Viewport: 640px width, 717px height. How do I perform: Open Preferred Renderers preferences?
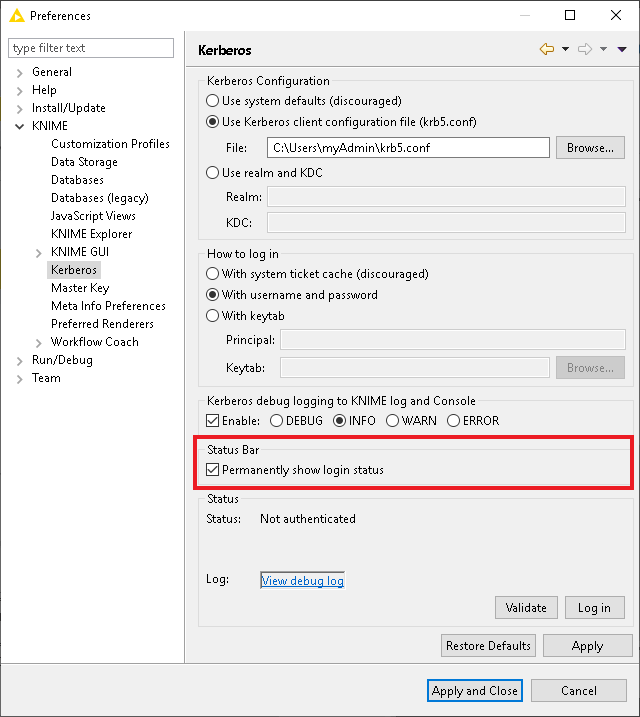pyautogui.click(x=102, y=324)
